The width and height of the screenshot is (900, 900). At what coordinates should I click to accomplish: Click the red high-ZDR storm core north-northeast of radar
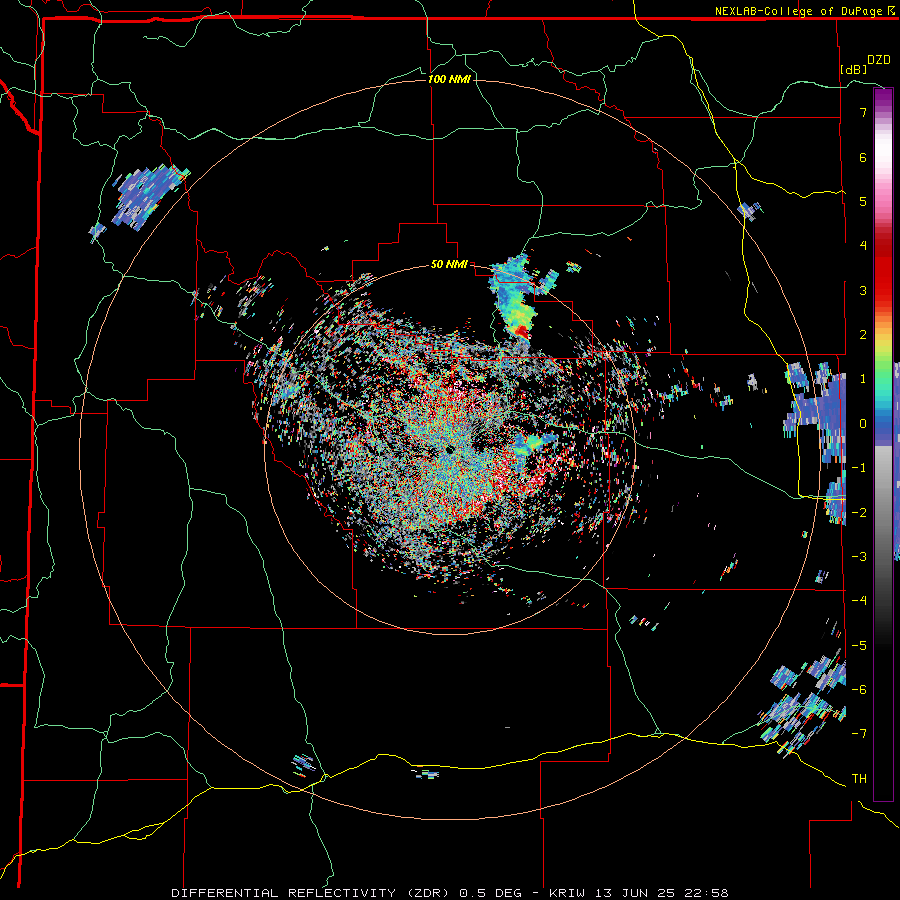521,331
